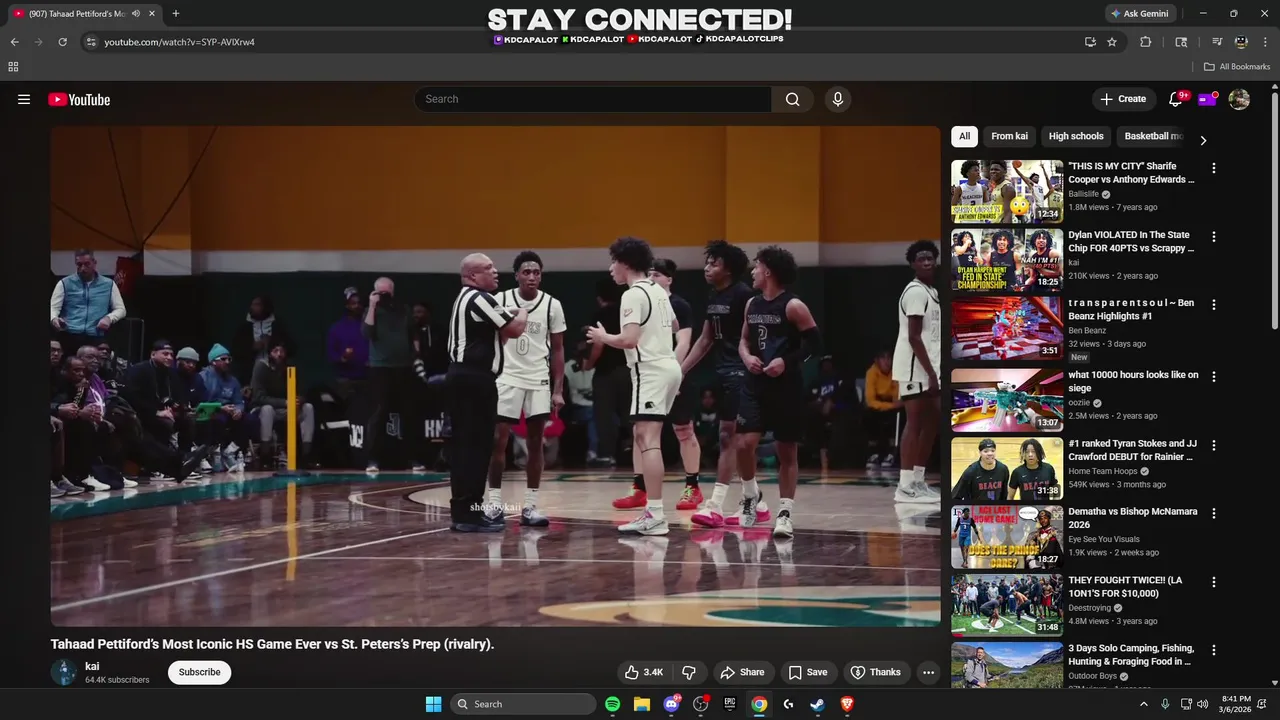Click the Share button

pos(742,672)
